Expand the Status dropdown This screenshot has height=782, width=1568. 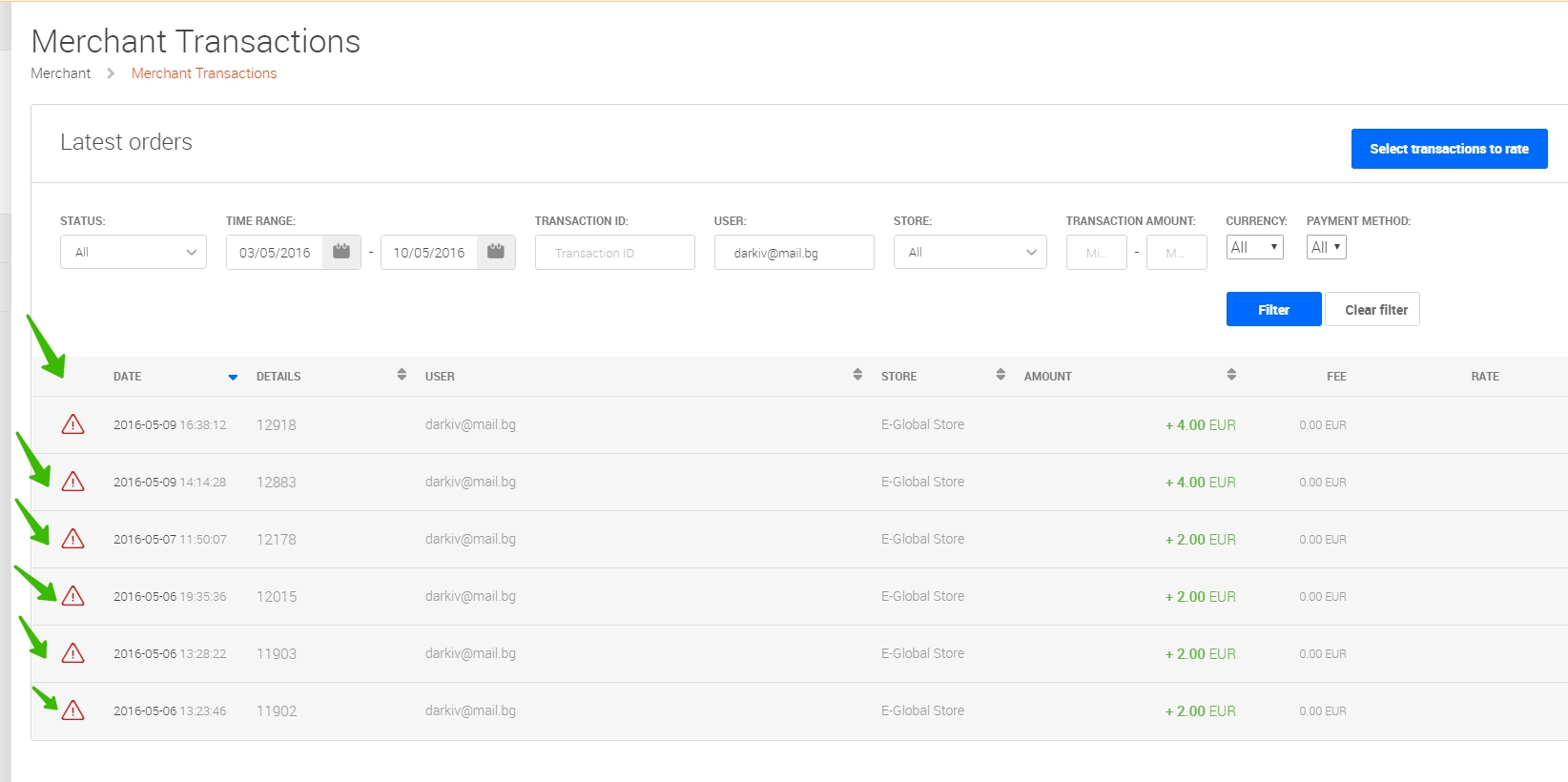pos(134,252)
